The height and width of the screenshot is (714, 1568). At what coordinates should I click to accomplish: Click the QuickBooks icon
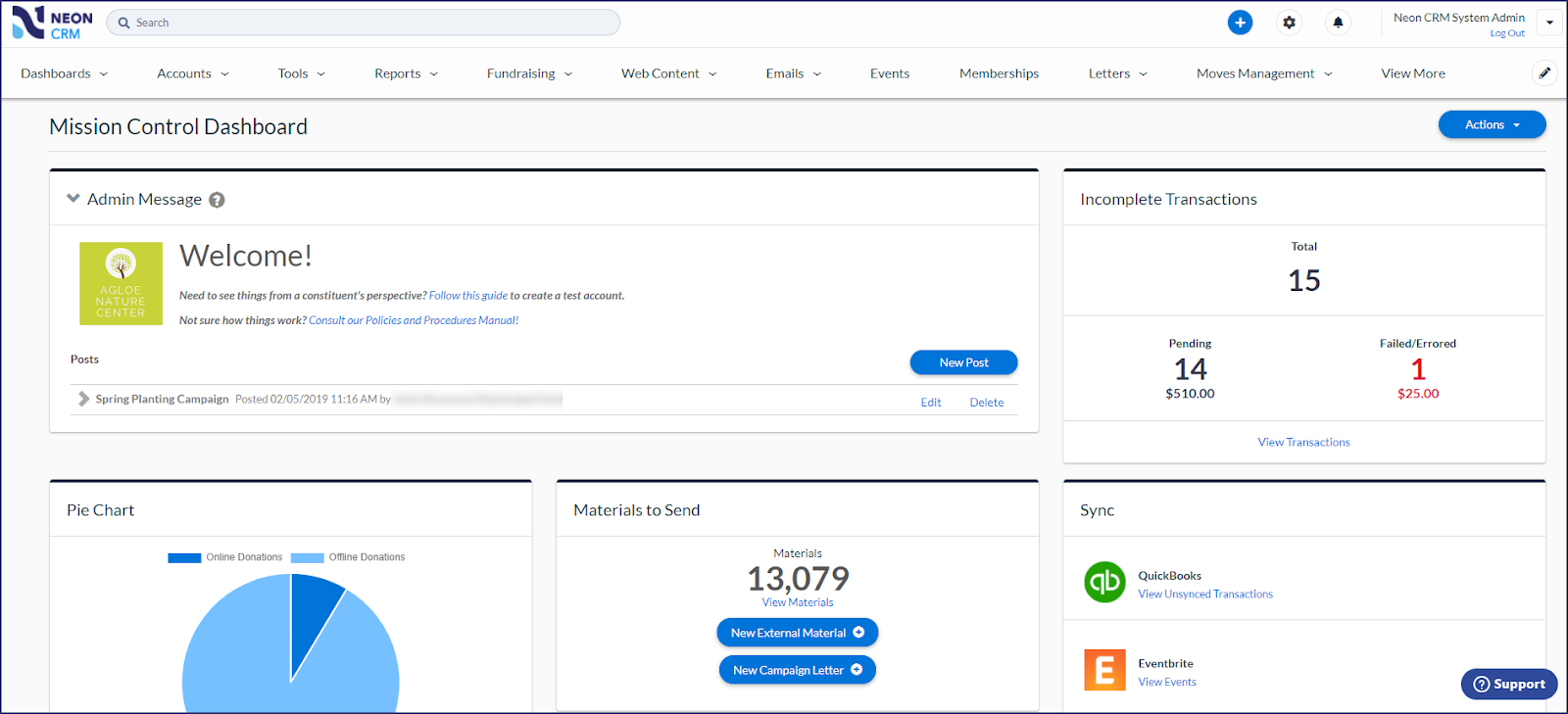pyautogui.click(x=1104, y=582)
